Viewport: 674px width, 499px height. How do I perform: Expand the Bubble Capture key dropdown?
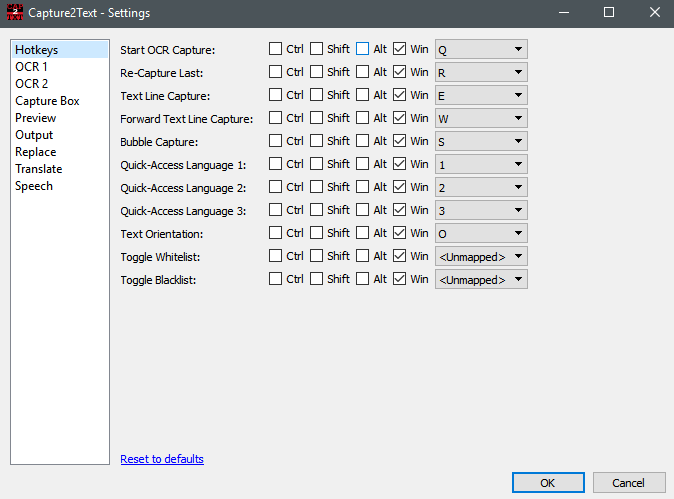pos(481,141)
